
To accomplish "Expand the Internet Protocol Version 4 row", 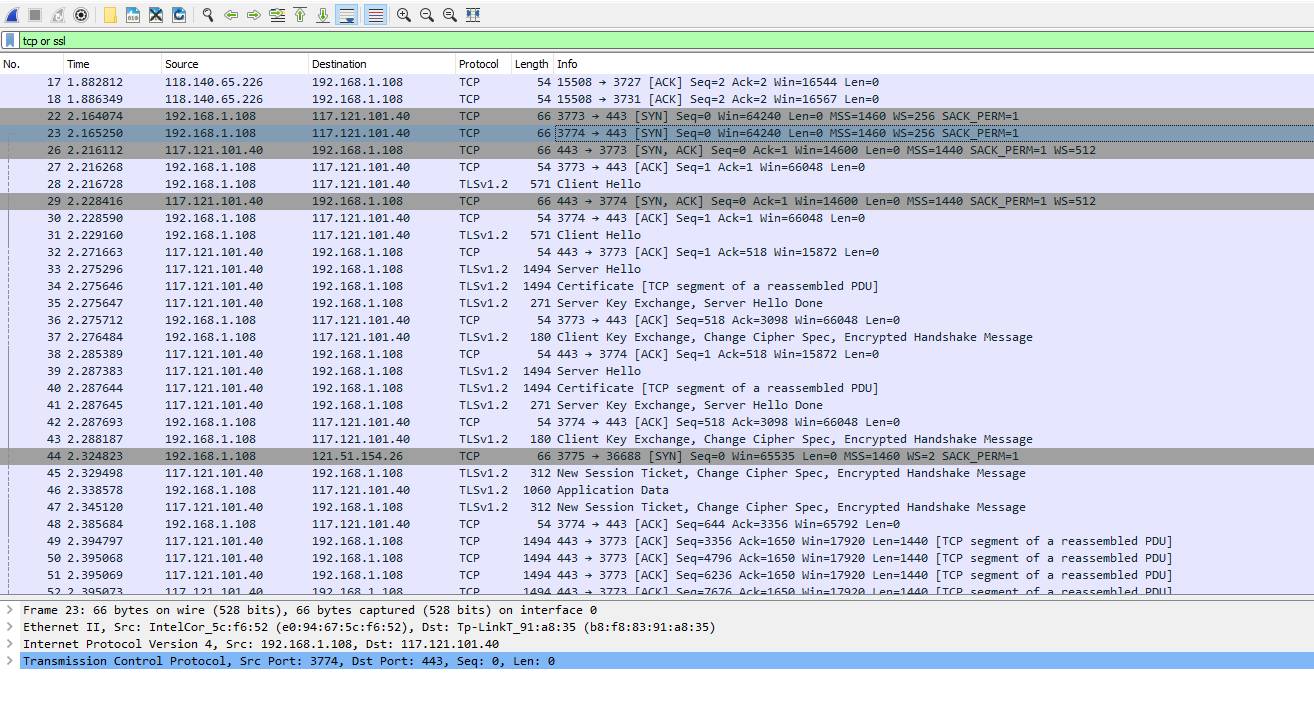I will coord(10,644).
